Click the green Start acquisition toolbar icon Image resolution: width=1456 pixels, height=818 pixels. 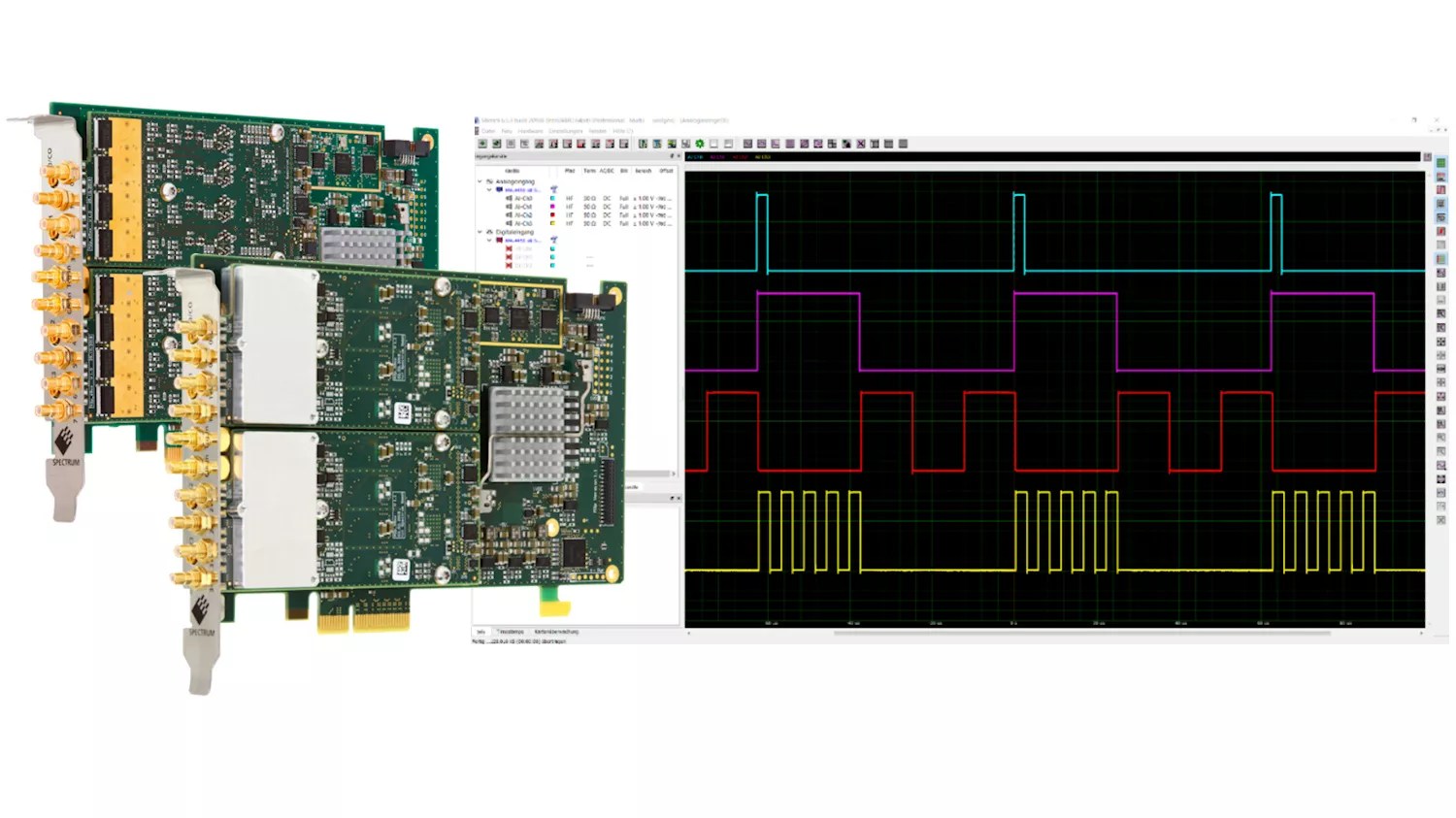700,144
